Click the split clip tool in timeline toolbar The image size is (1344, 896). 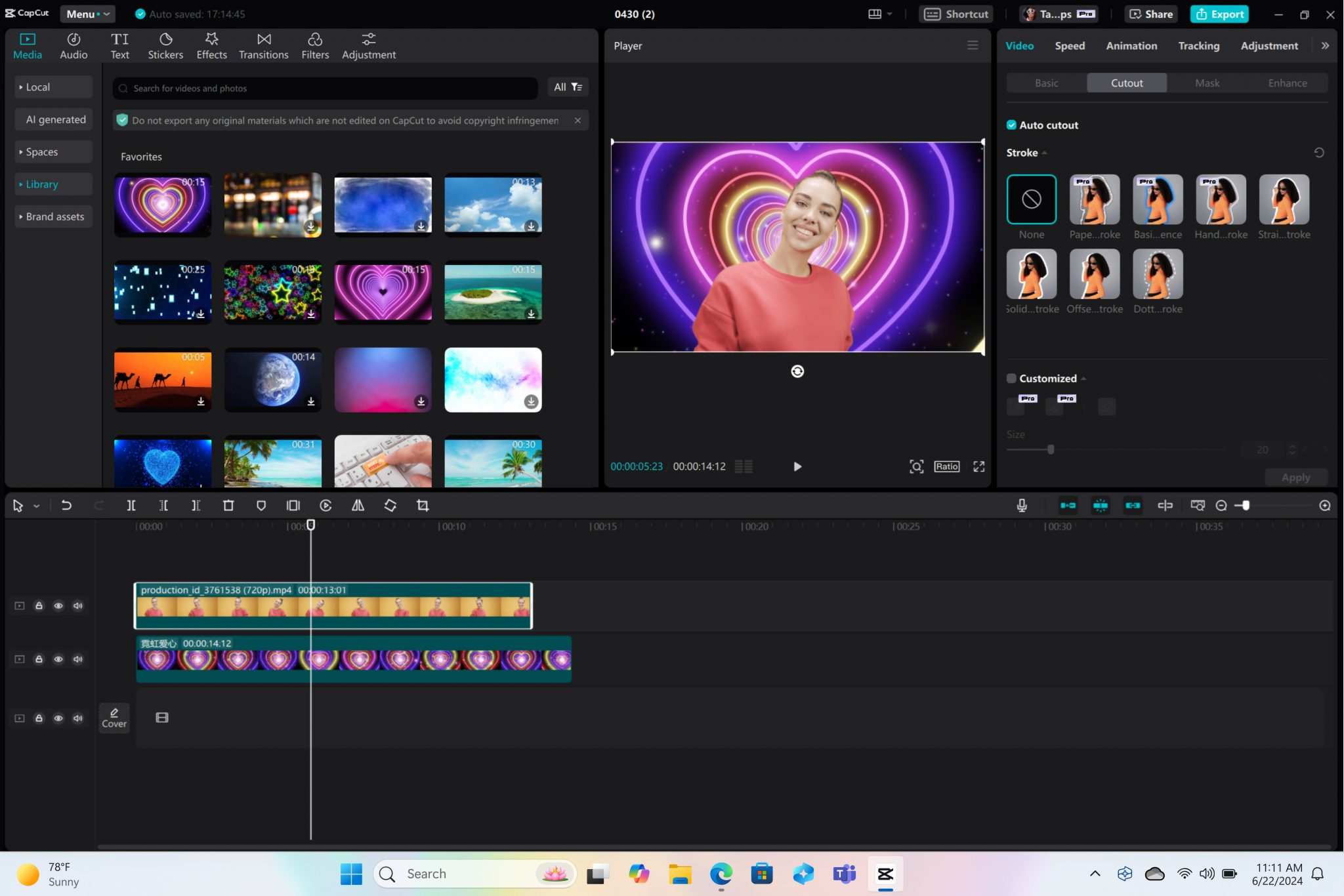[131, 505]
